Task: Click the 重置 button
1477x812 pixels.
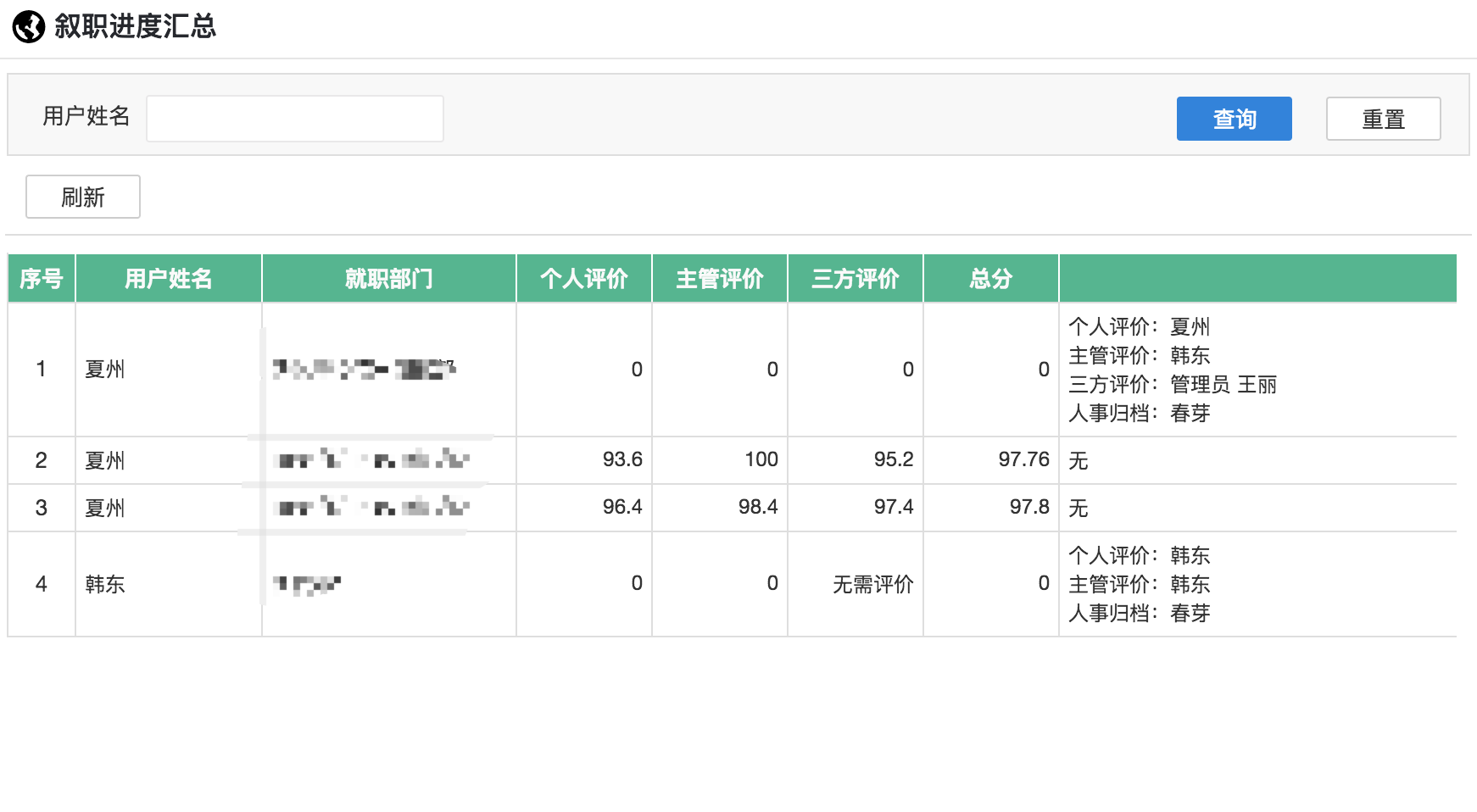Action: [1383, 119]
